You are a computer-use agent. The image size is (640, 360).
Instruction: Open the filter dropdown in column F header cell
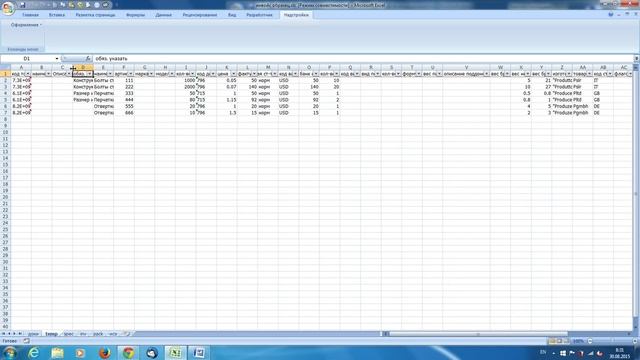coord(131,74)
